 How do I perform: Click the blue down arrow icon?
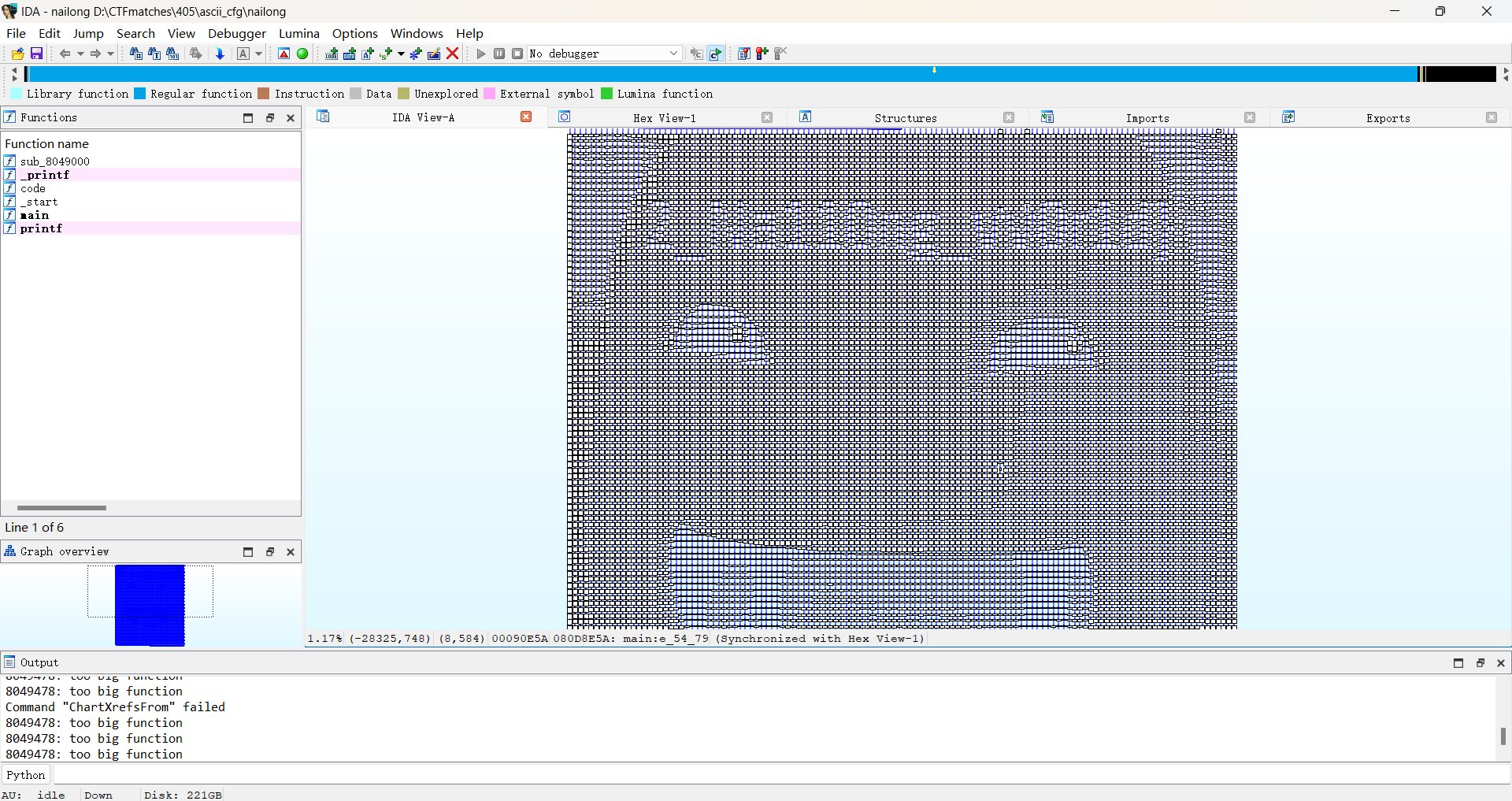(x=220, y=54)
